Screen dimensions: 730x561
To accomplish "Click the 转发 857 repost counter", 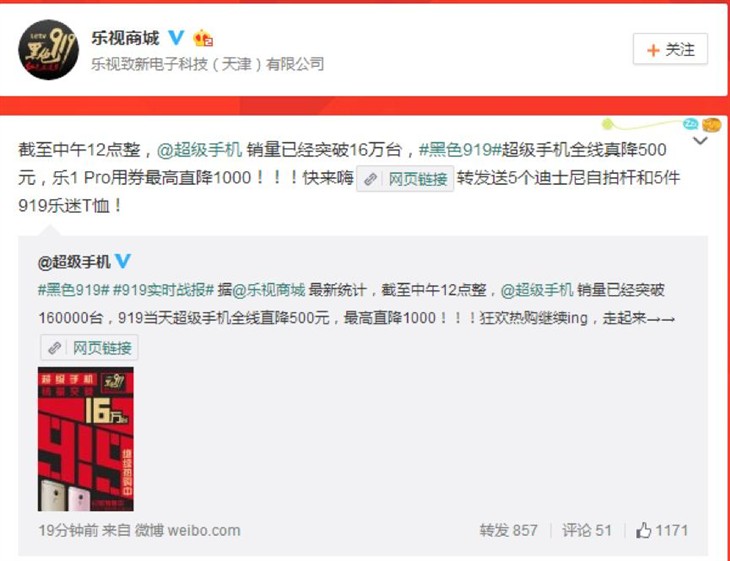I will 508,530.
